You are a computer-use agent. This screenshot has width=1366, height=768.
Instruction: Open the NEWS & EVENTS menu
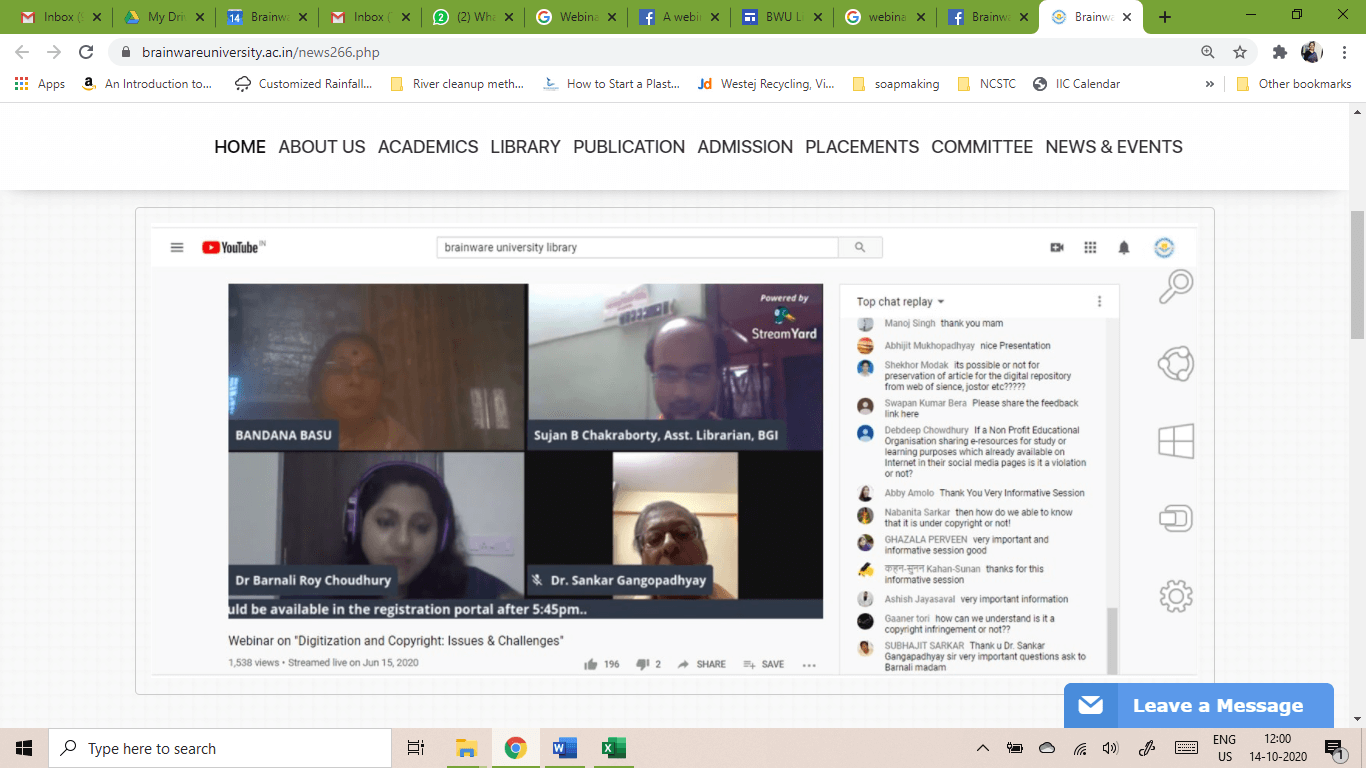[1114, 147]
